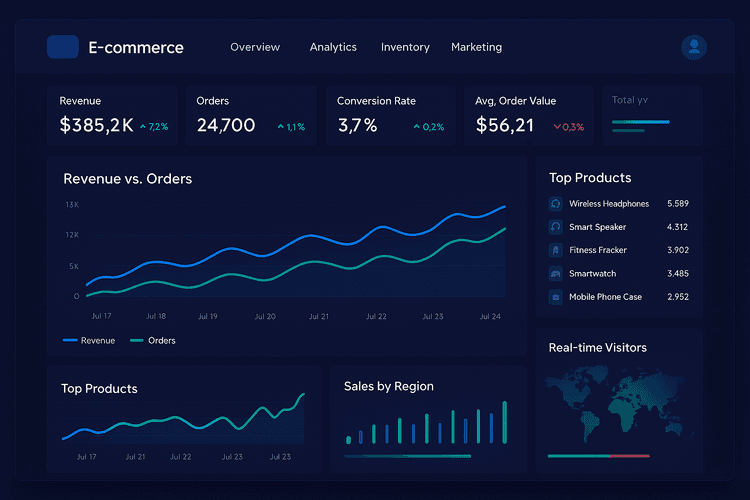Click the Wireless Headphones product icon
The width and height of the screenshot is (750, 500).
tap(556, 204)
